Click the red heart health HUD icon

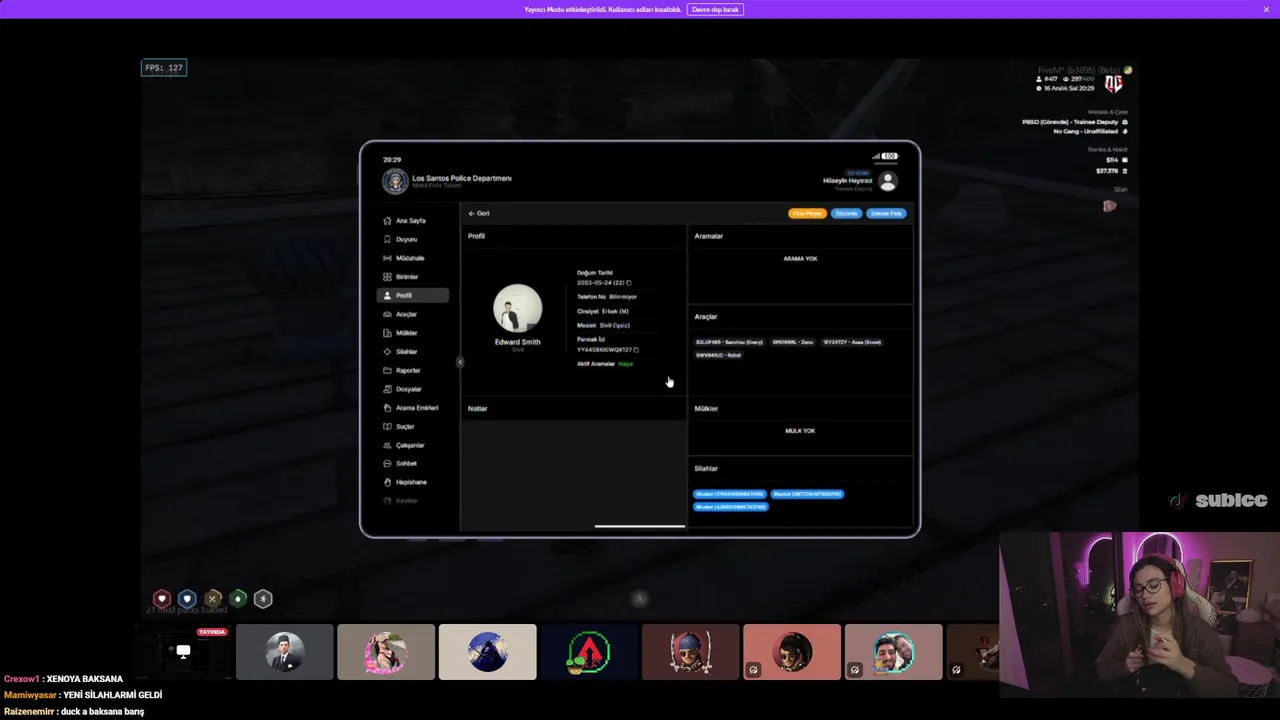[162, 599]
